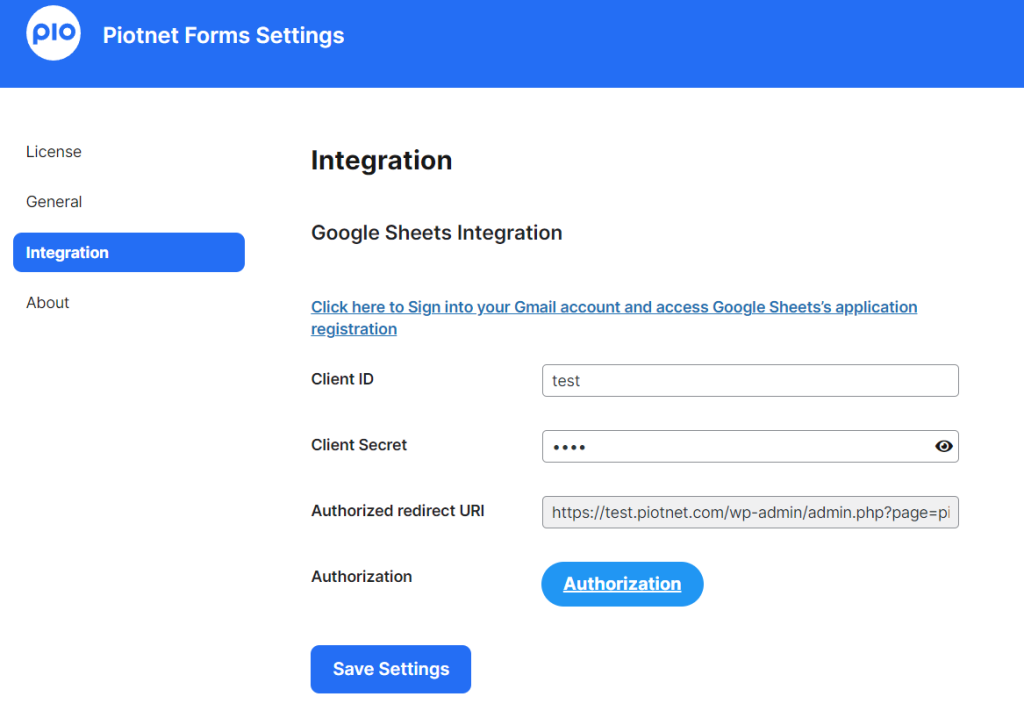Click the Piotnet Forms Settings title
Viewport: 1024px width, 711px height.
pyautogui.click(x=223, y=35)
